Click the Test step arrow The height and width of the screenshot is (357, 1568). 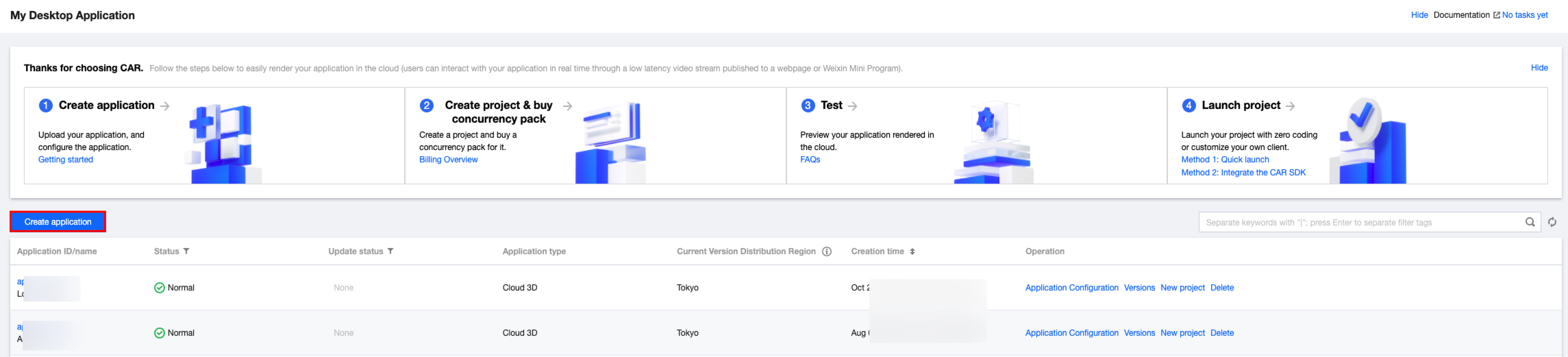tap(853, 106)
